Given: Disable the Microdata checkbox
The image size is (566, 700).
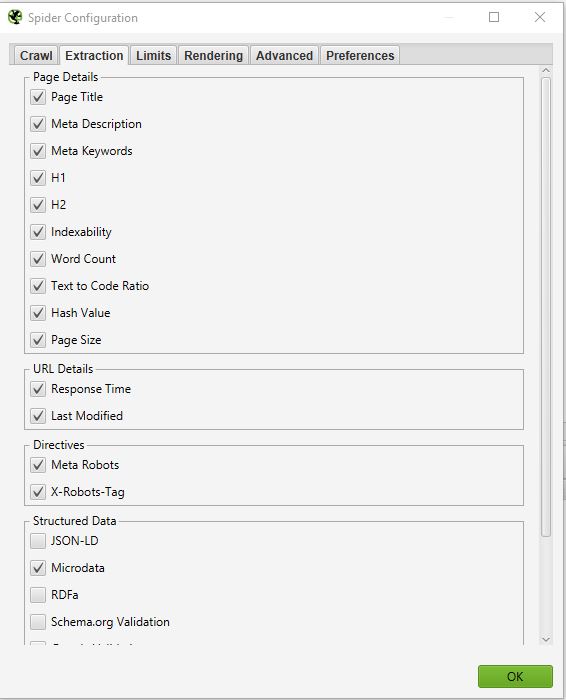Looking at the screenshot, I should (38, 568).
